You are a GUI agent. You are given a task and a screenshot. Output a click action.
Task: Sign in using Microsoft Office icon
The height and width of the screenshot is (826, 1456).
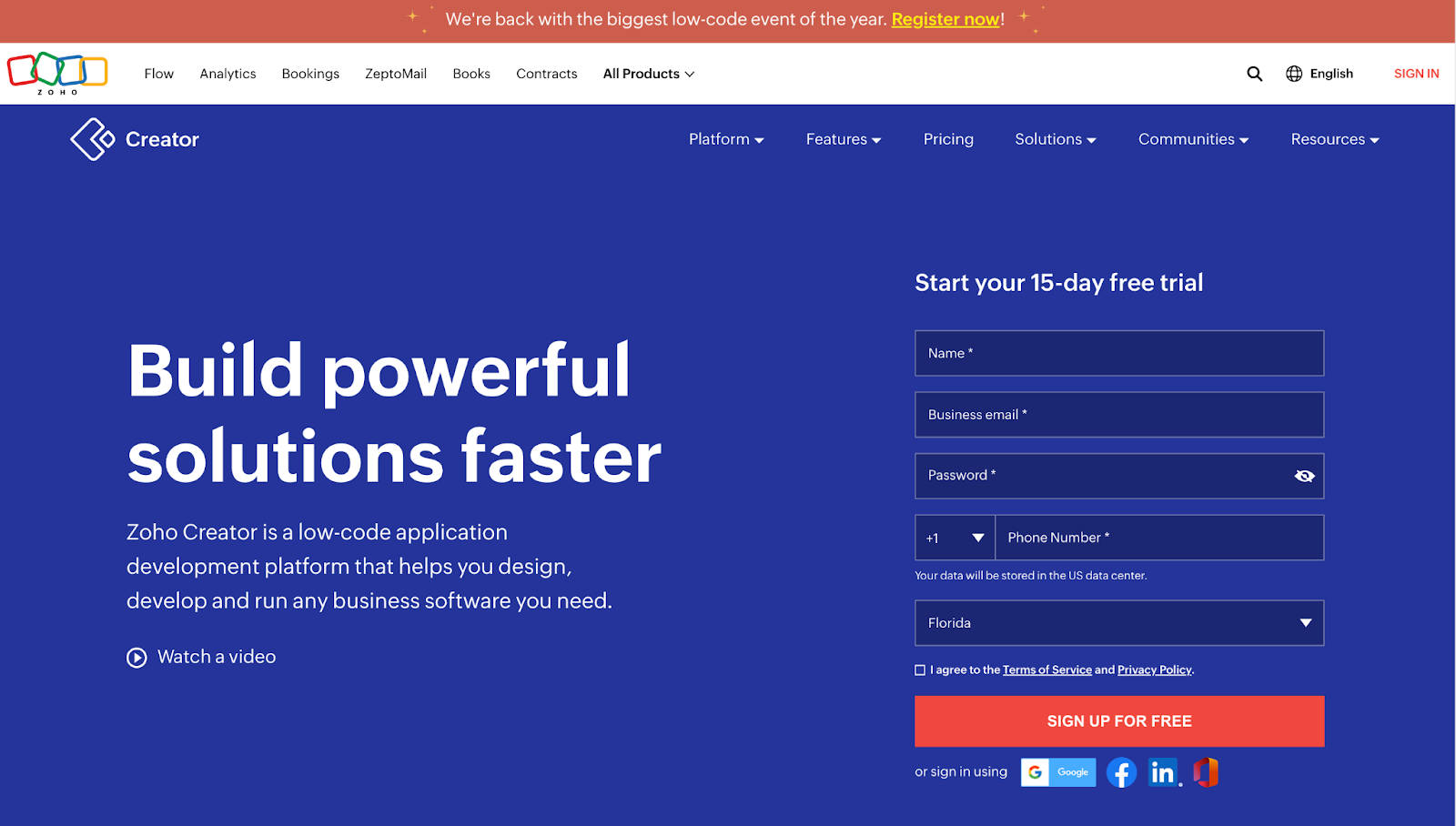click(1206, 772)
